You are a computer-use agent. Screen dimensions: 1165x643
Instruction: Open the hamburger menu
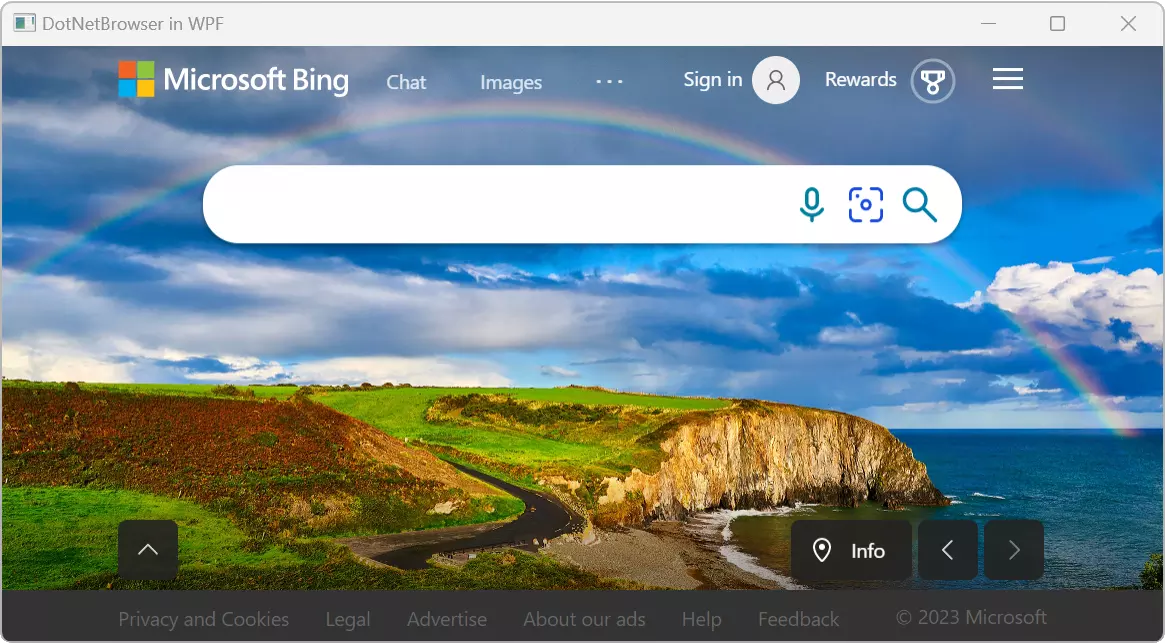tap(1007, 79)
